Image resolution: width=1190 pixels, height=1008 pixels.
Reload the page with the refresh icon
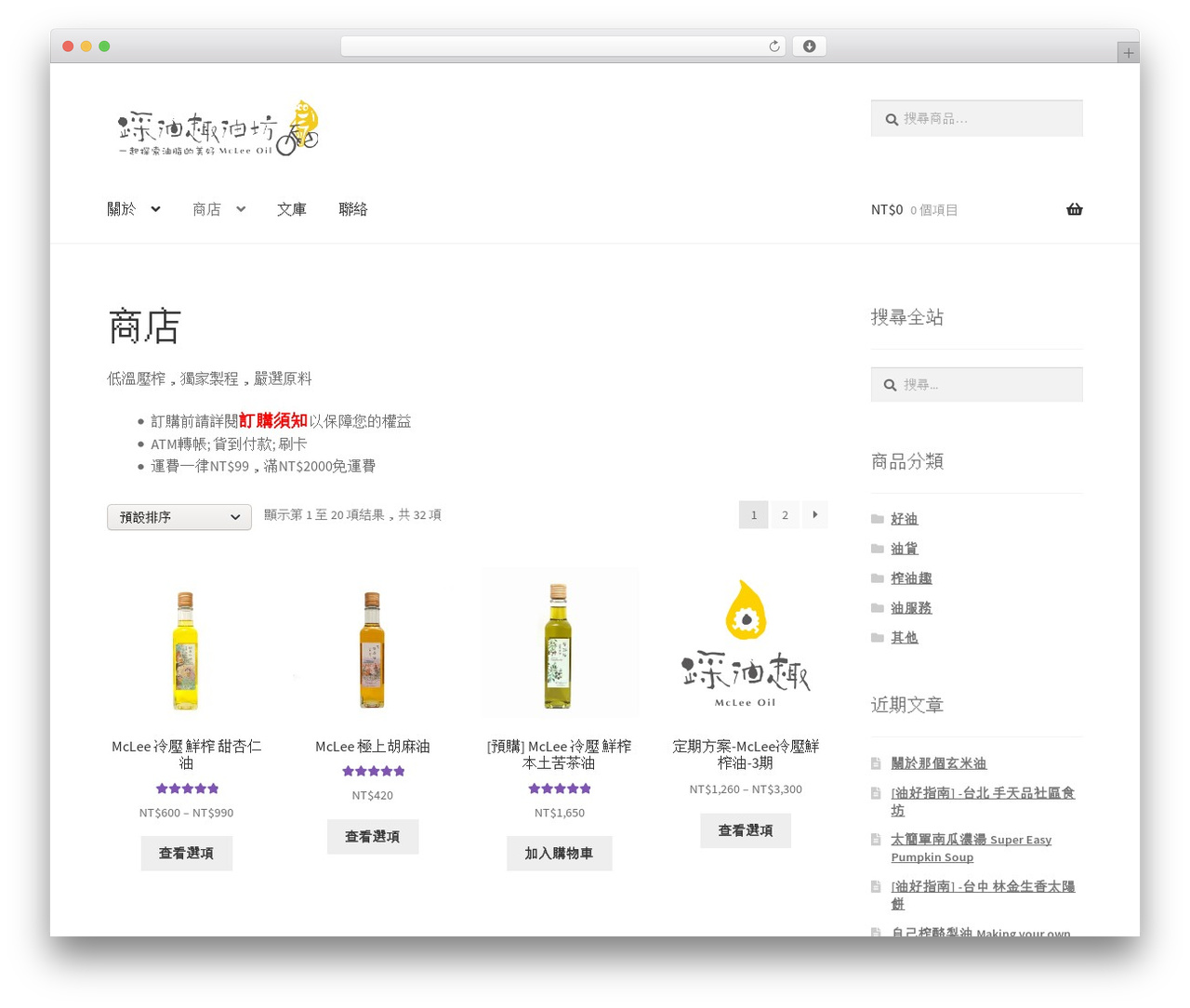pos(774,46)
